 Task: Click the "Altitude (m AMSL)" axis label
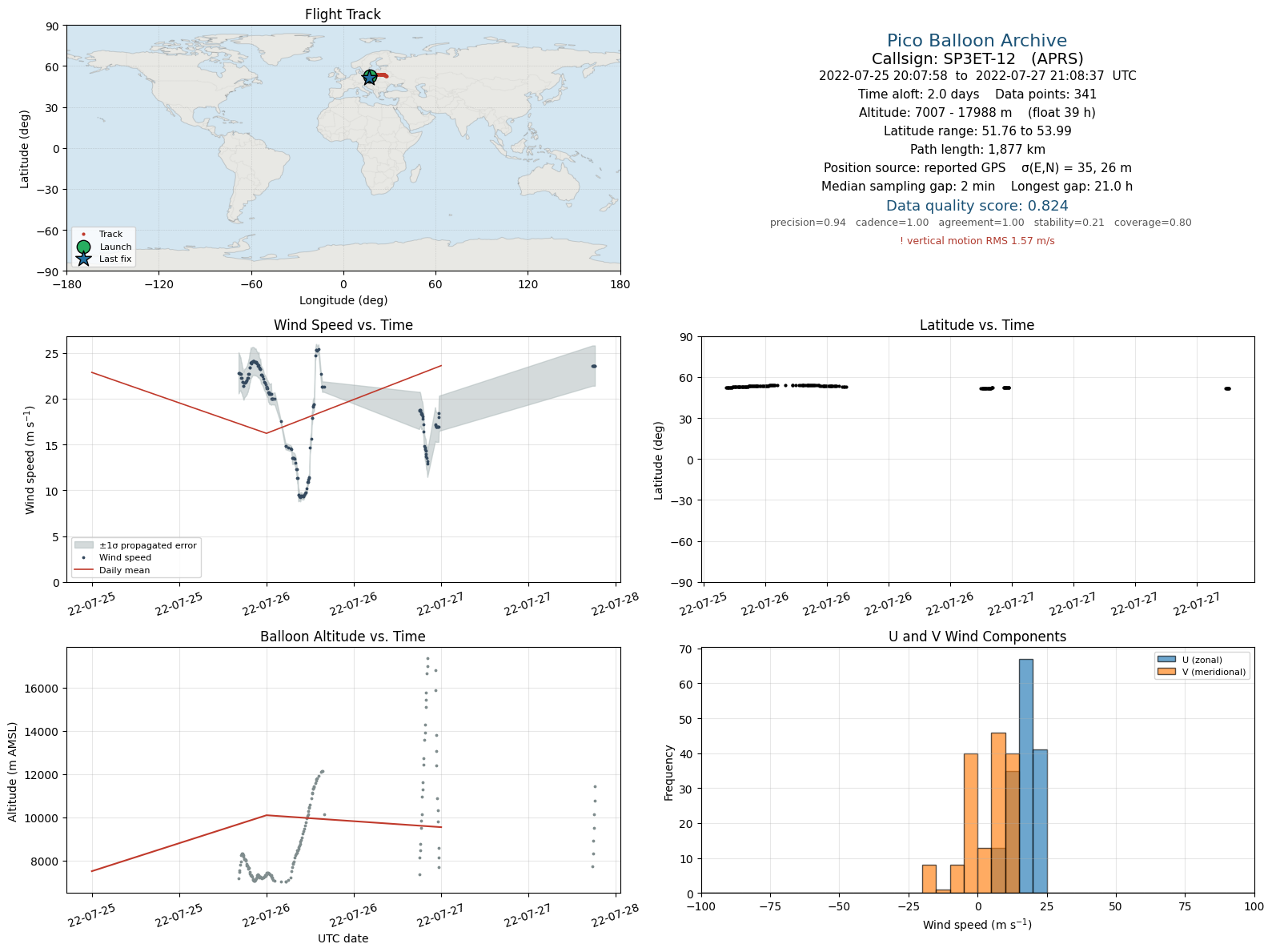click(13, 771)
